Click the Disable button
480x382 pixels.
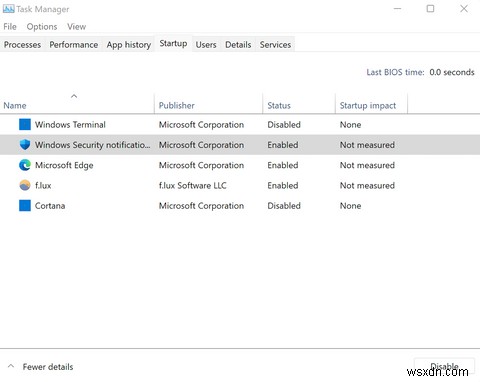[x=444, y=366]
